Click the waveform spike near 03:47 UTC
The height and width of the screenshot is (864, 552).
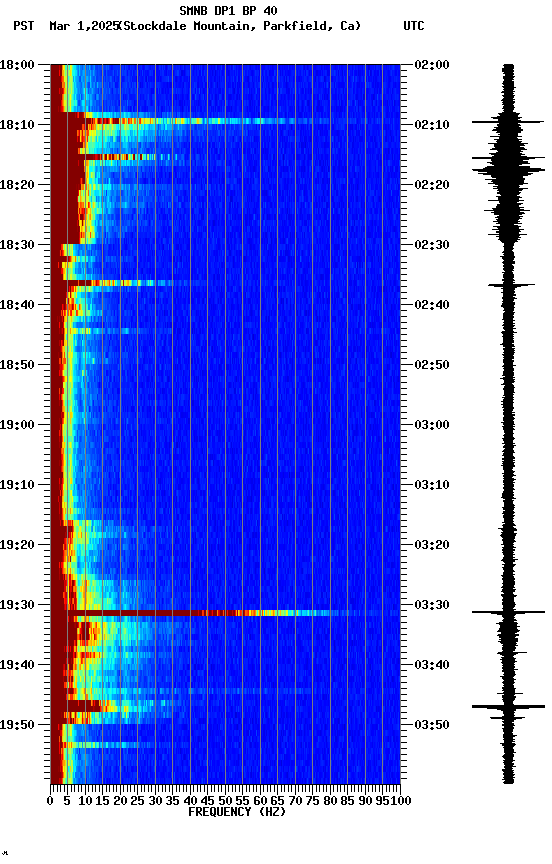(508, 706)
